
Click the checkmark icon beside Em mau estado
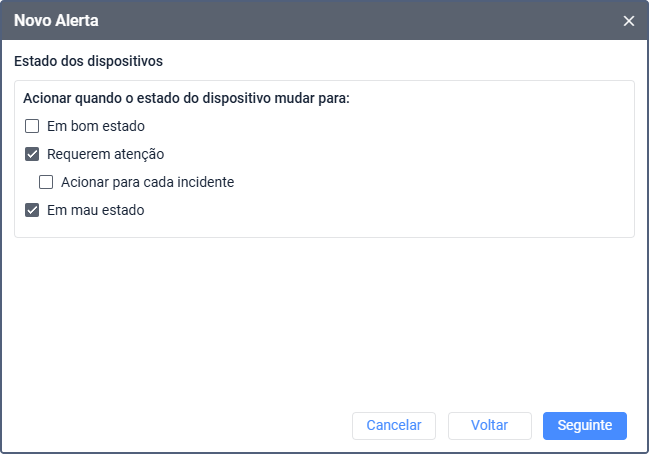(32, 210)
